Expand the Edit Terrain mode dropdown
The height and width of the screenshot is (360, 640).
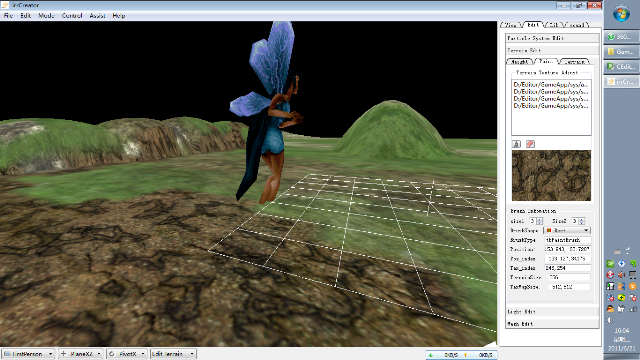point(173,354)
